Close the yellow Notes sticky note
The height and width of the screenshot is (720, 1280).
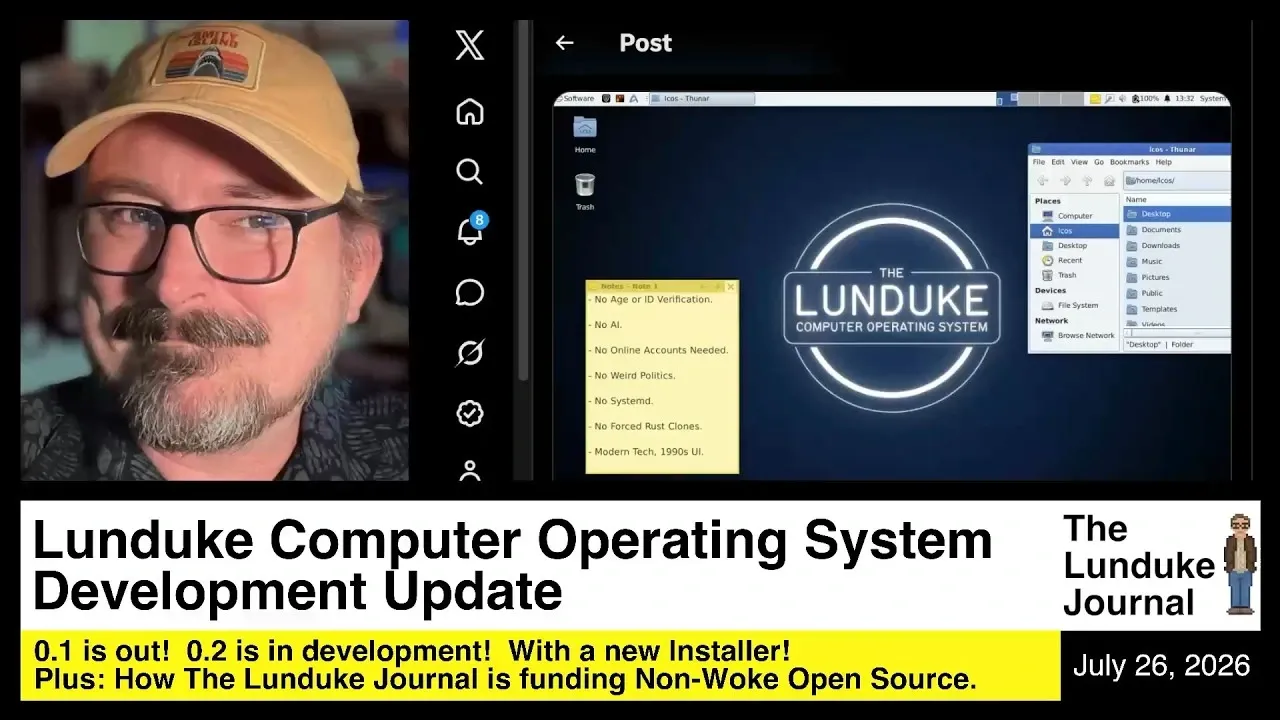pyautogui.click(x=730, y=286)
